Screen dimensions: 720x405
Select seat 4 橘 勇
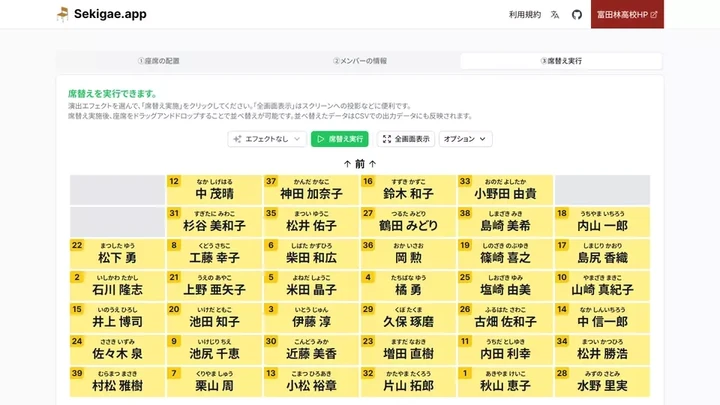tap(408, 286)
